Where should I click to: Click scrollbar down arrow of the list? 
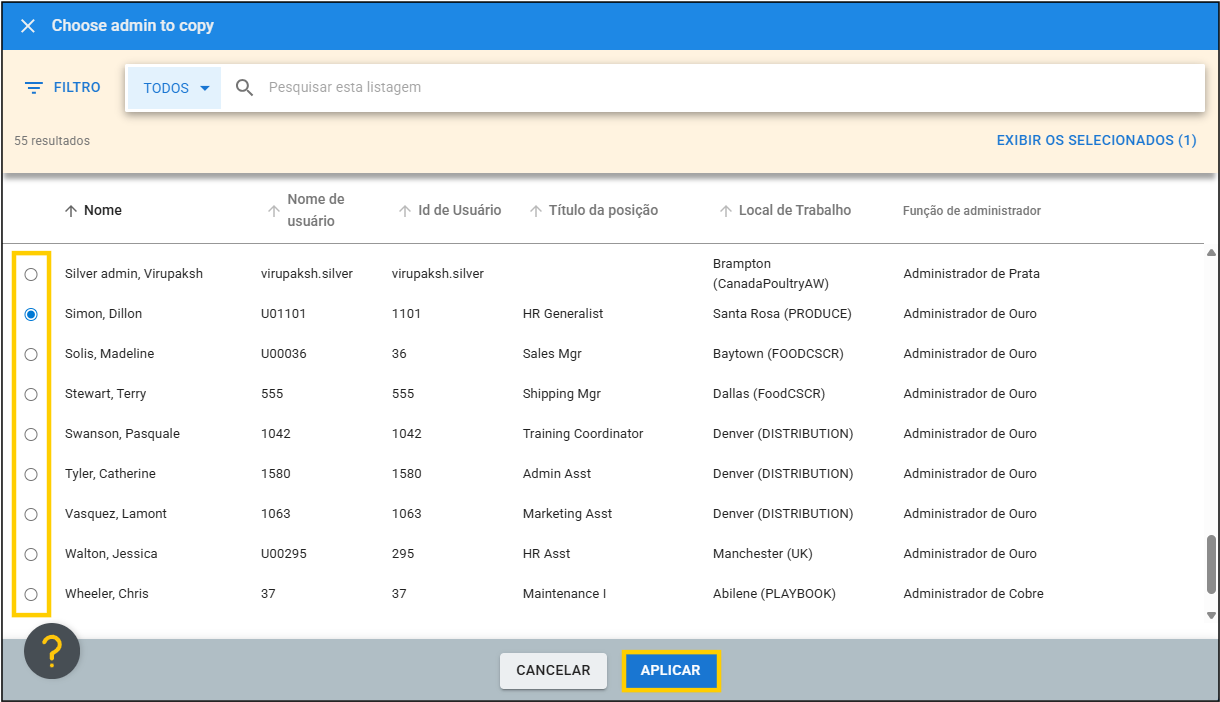(x=1211, y=615)
